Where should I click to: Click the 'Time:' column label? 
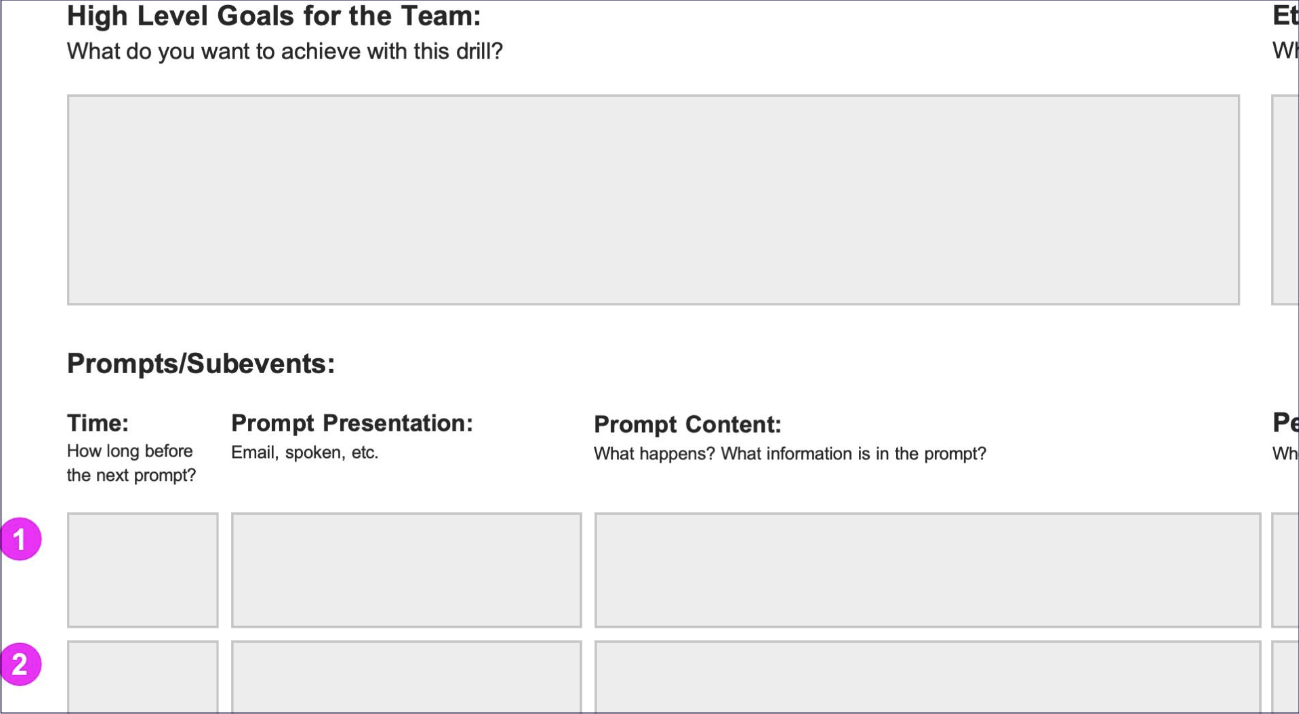(98, 423)
